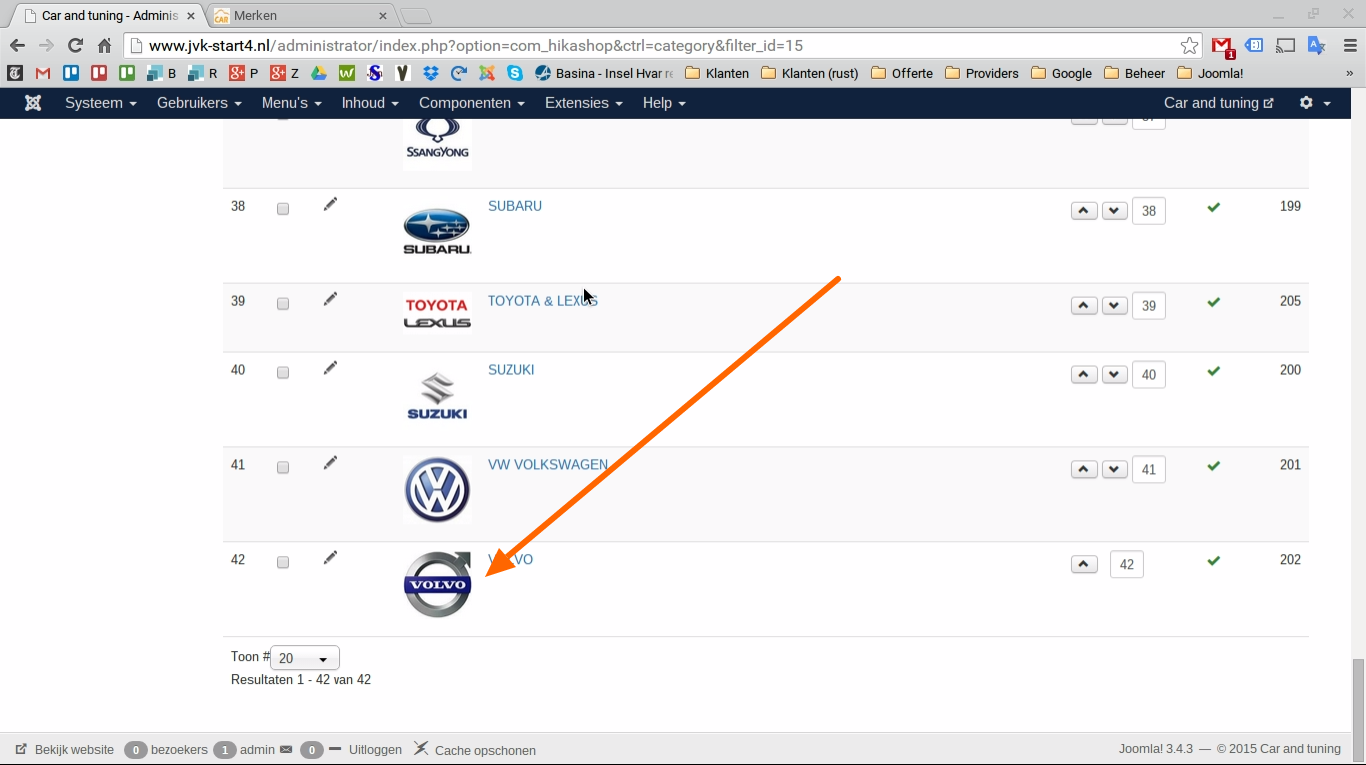Unpublish TOYOTA & LEXUS via green checkmark

(x=1214, y=302)
